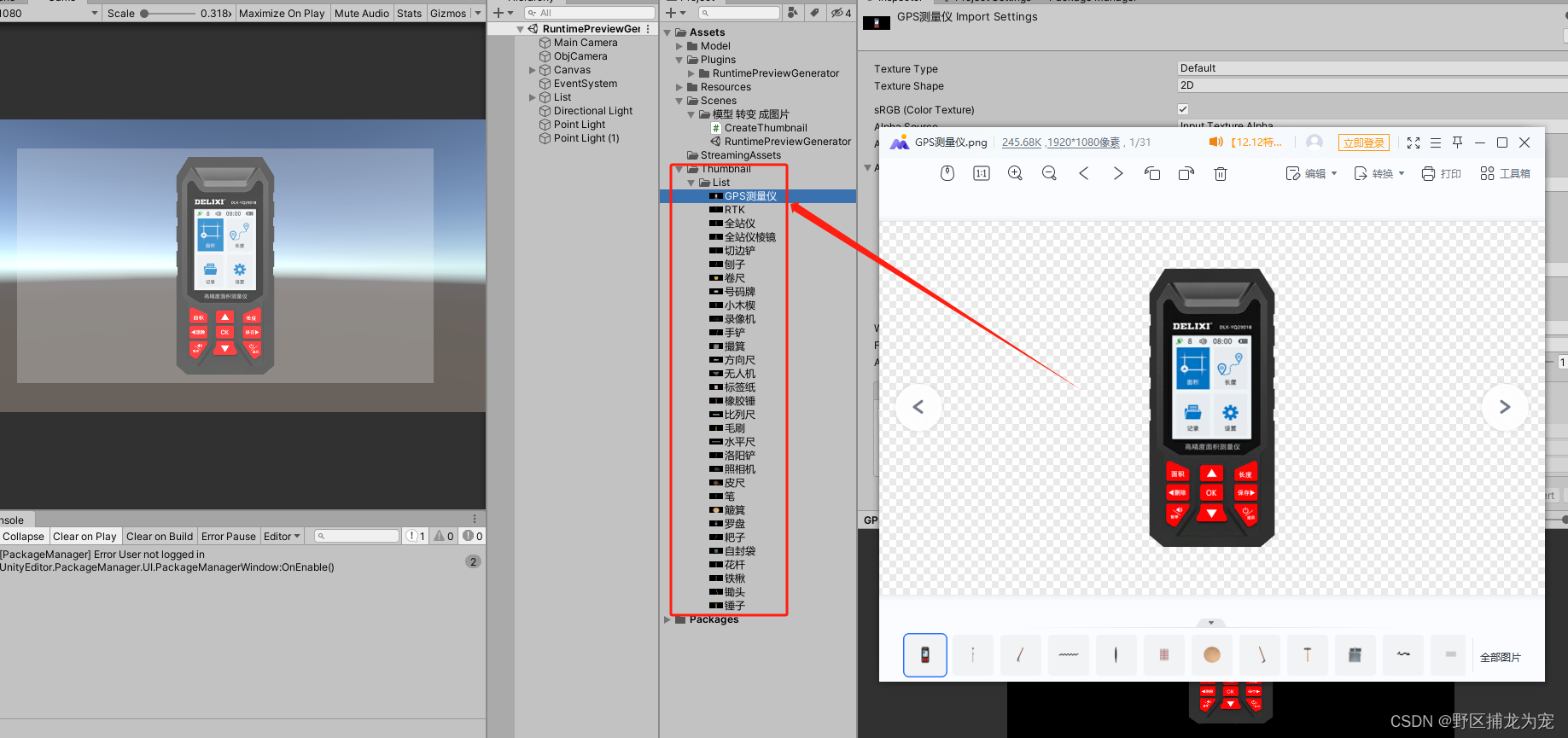Expand the Packages folder in Project
Viewport: 1568px width, 738px height.
[x=667, y=619]
